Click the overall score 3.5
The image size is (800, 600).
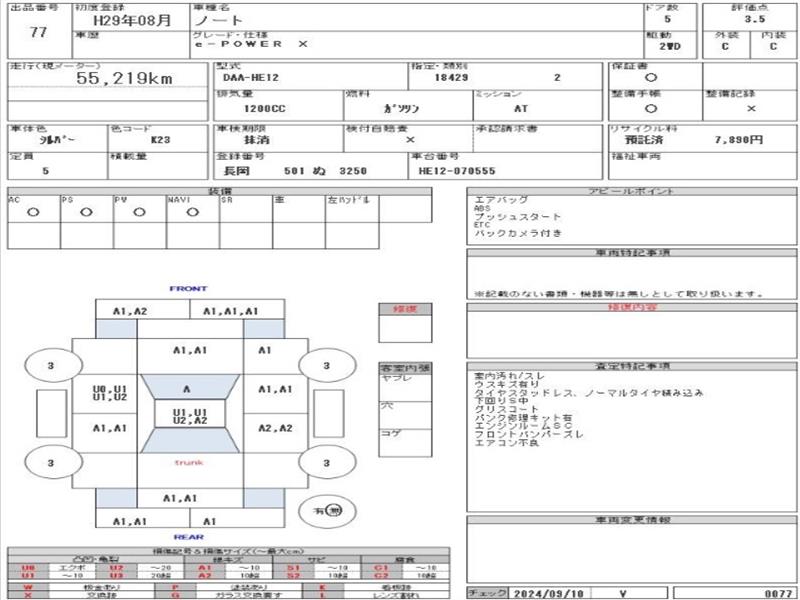pyautogui.click(x=755, y=19)
